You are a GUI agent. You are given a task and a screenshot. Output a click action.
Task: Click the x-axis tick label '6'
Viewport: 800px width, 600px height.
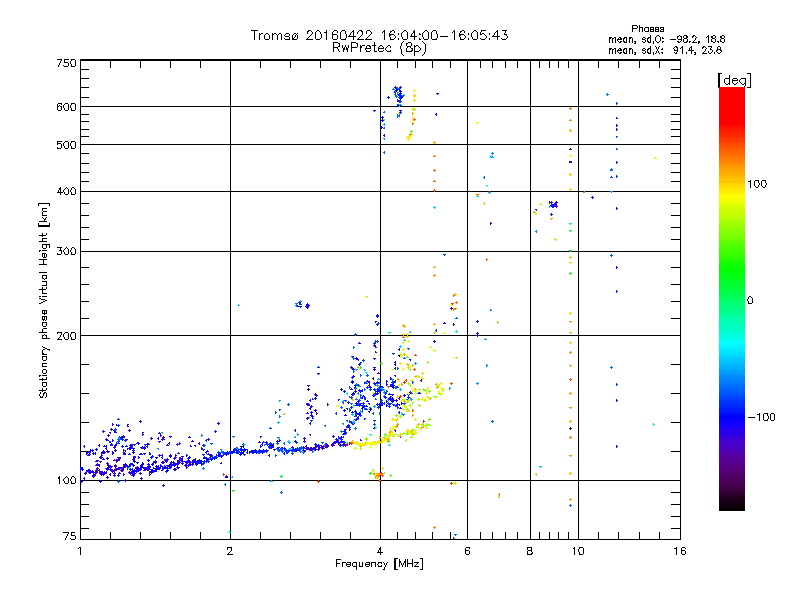coord(467,551)
